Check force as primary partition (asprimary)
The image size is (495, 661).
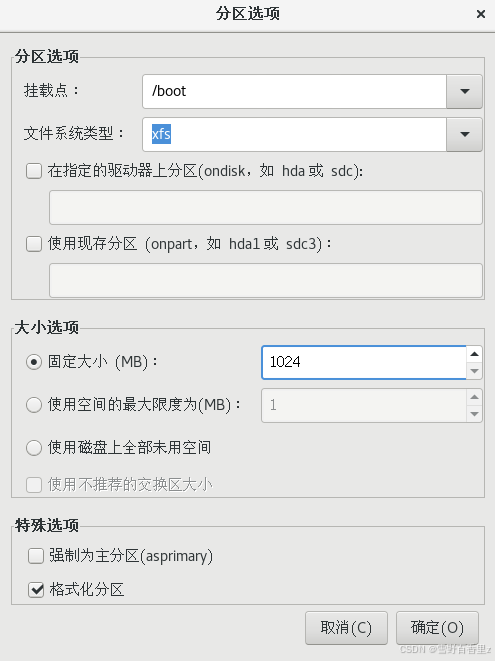click(36, 556)
